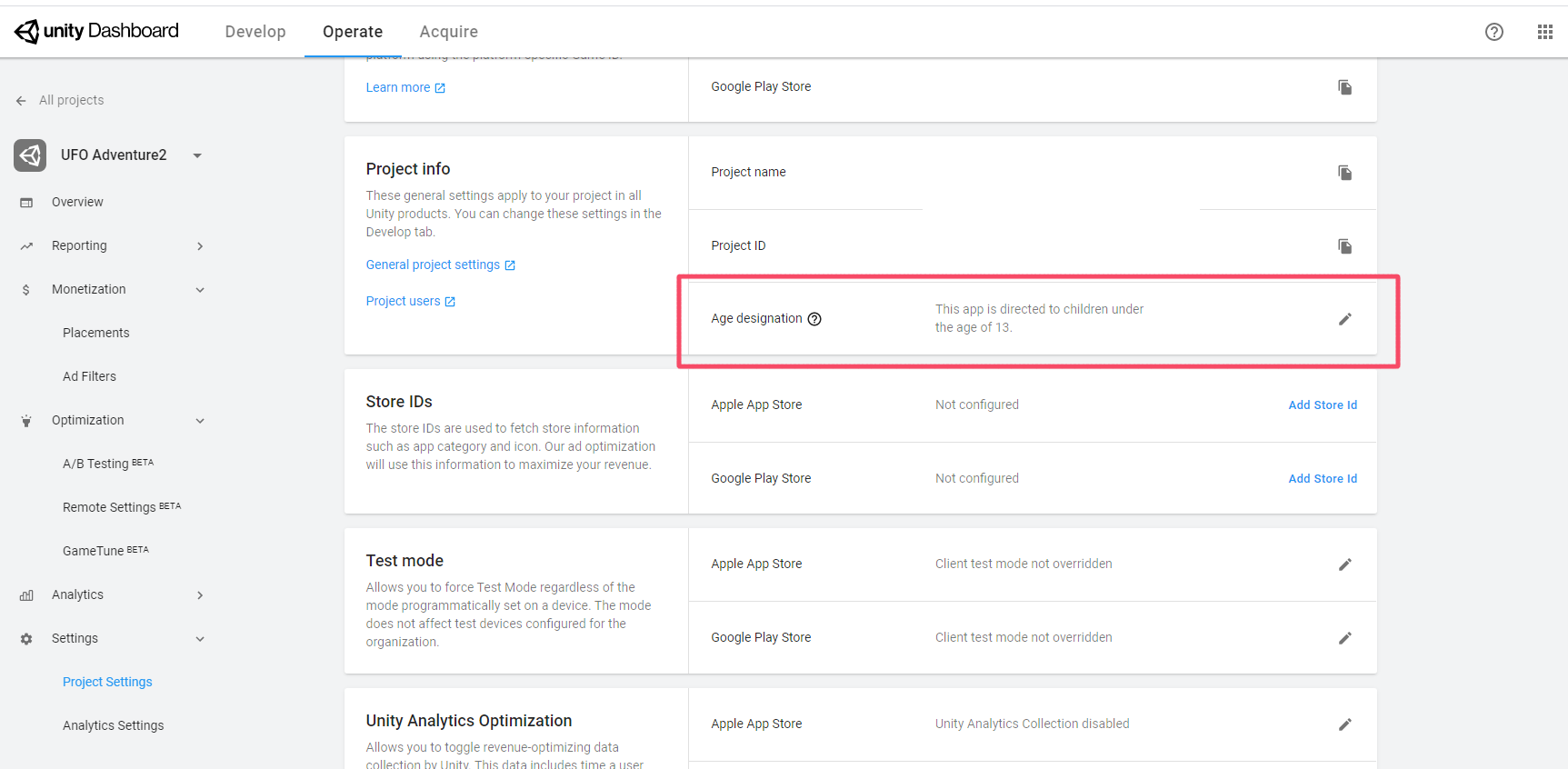This screenshot has height=769, width=1568.
Task: Open Remote Settings BETA page
Action: (x=122, y=507)
